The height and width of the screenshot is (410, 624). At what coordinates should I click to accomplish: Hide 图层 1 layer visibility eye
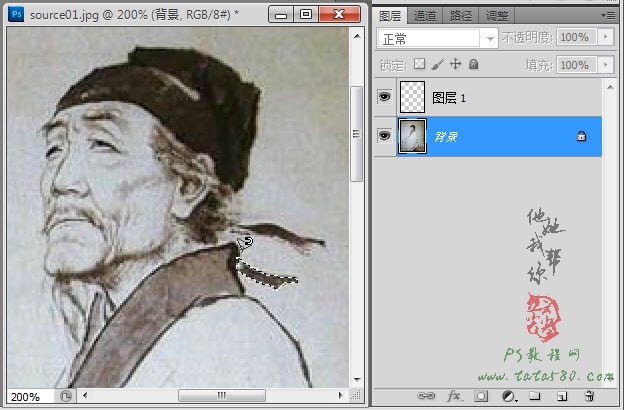tap(384, 97)
